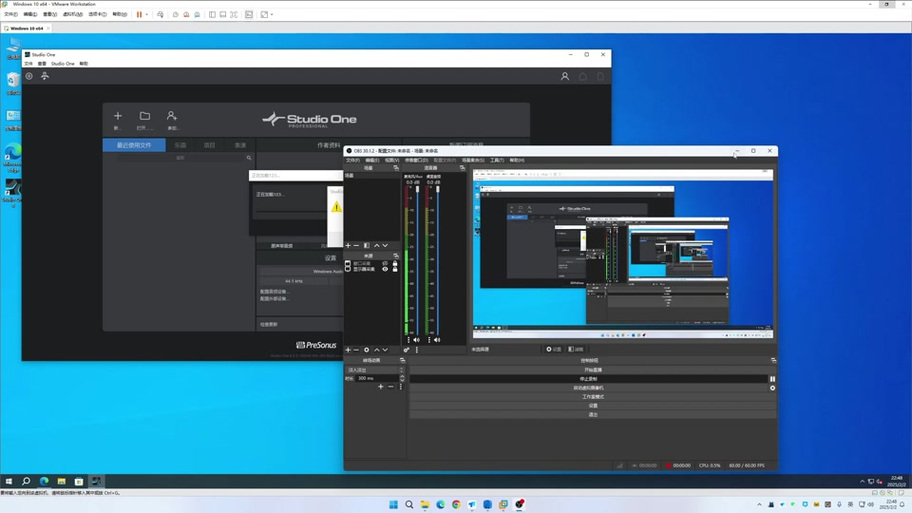
Task: Remove transition with Scene Transitions minus icon
Action: click(391, 387)
